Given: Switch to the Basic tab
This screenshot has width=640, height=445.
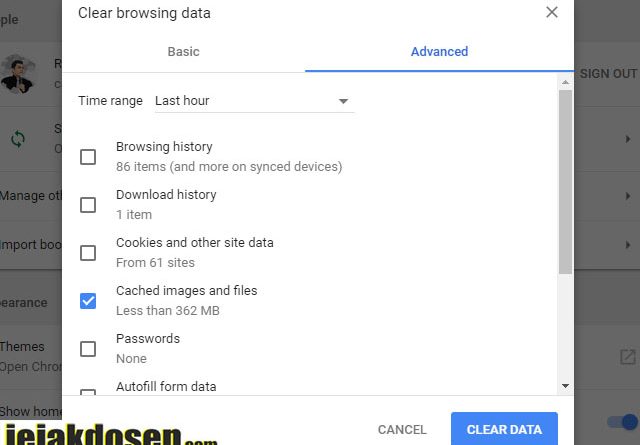Looking at the screenshot, I should (183, 52).
